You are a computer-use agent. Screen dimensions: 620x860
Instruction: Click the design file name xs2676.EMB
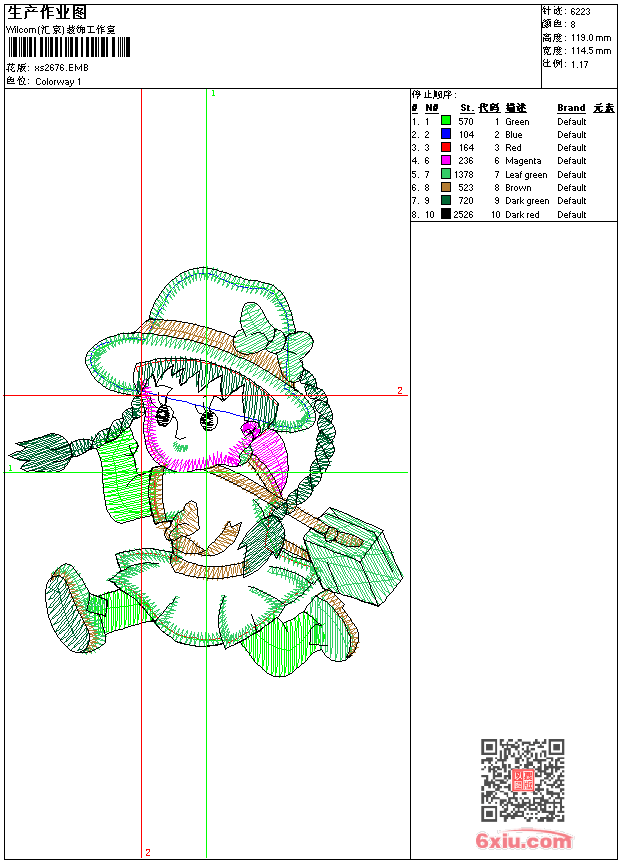coord(61,68)
